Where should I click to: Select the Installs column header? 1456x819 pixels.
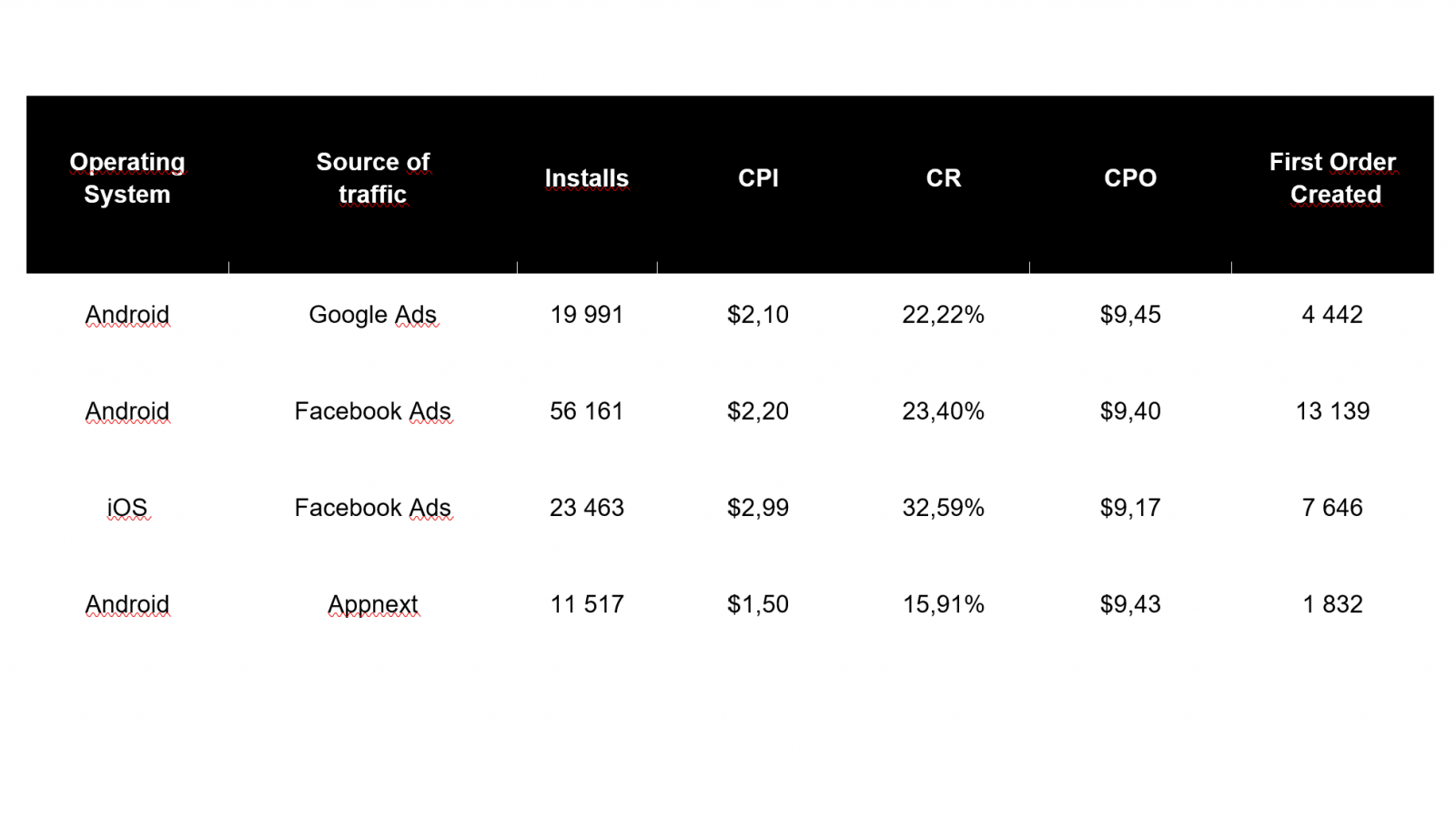click(586, 178)
